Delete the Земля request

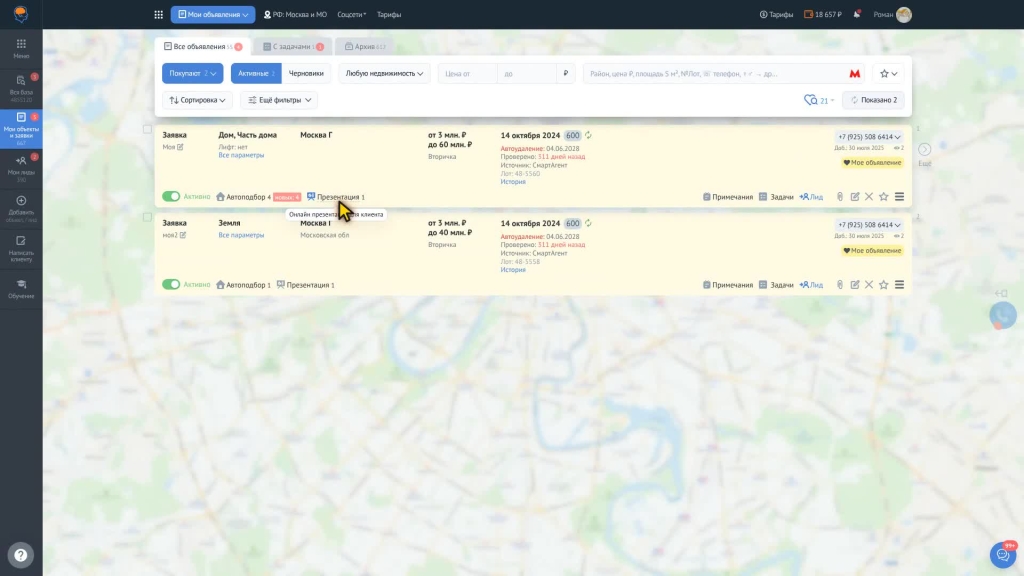click(869, 285)
